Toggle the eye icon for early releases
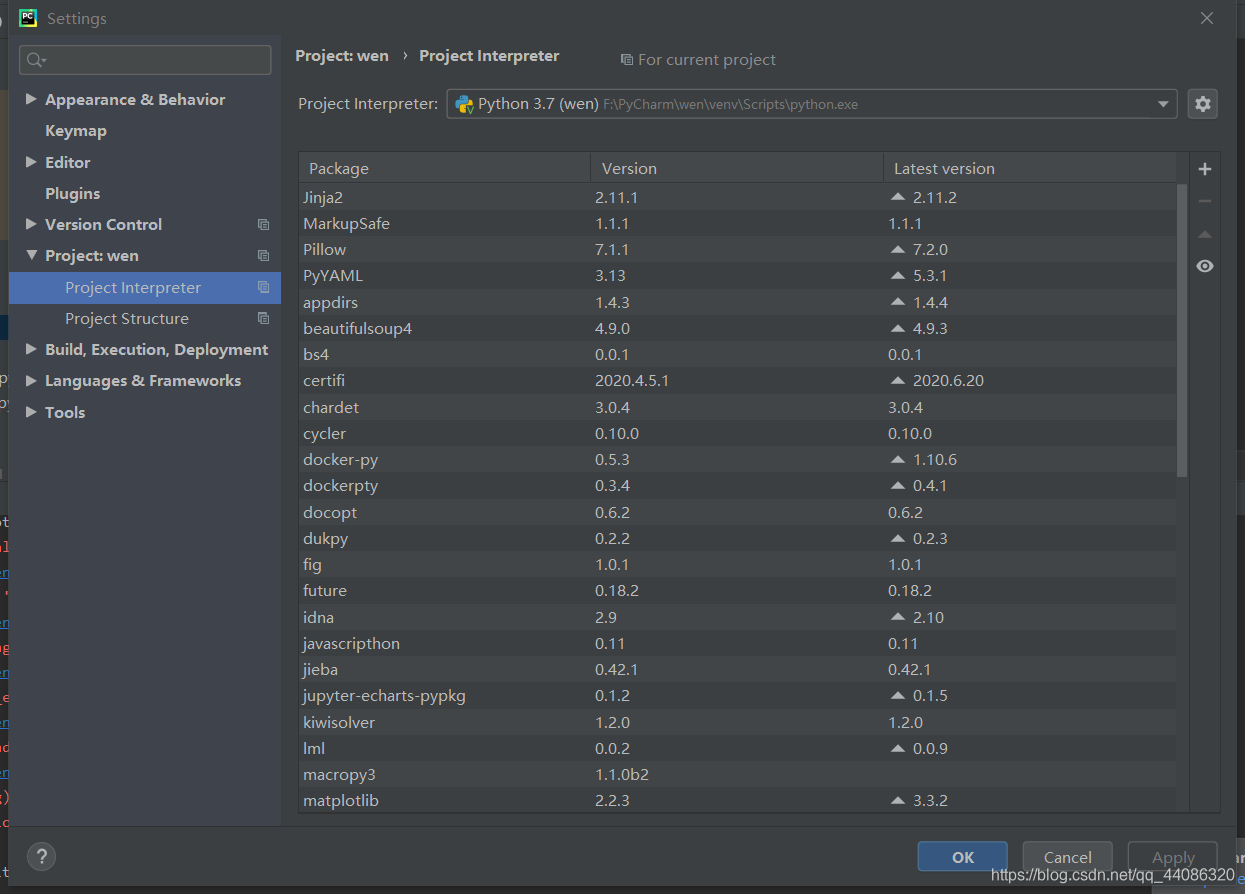The image size is (1245, 894). click(x=1205, y=266)
